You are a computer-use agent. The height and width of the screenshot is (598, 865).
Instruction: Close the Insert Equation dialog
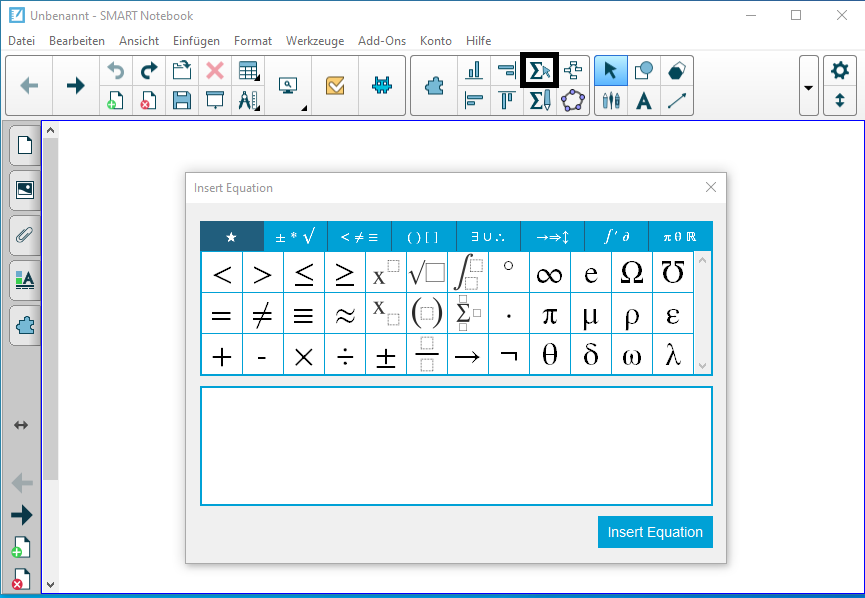[711, 187]
